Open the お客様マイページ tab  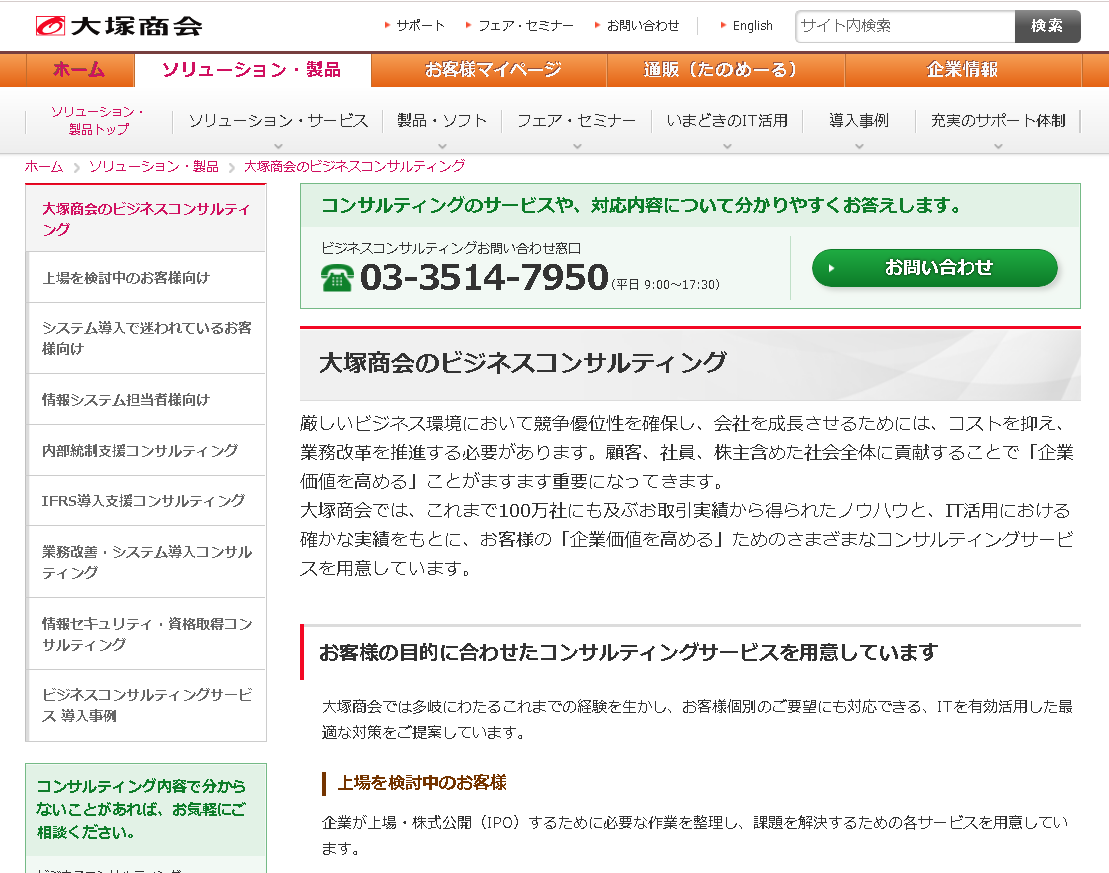[x=493, y=70]
